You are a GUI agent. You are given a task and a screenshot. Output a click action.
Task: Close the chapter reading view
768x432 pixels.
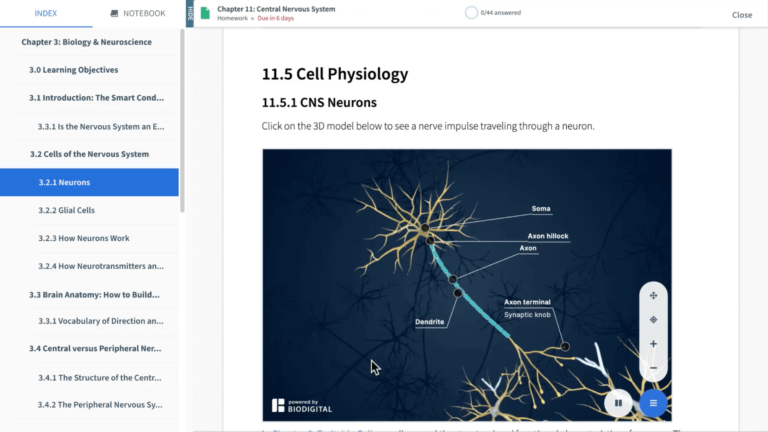pyautogui.click(x=741, y=15)
